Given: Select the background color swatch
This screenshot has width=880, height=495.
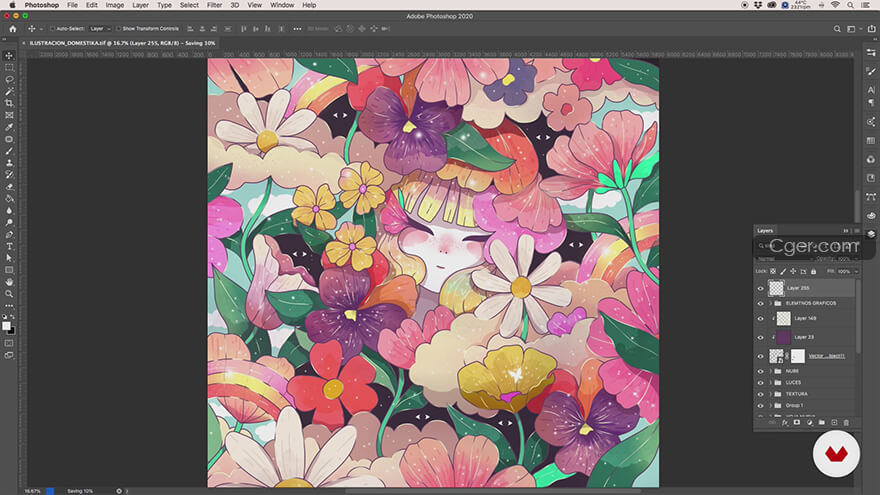Looking at the screenshot, I should [x=12, y=331].
